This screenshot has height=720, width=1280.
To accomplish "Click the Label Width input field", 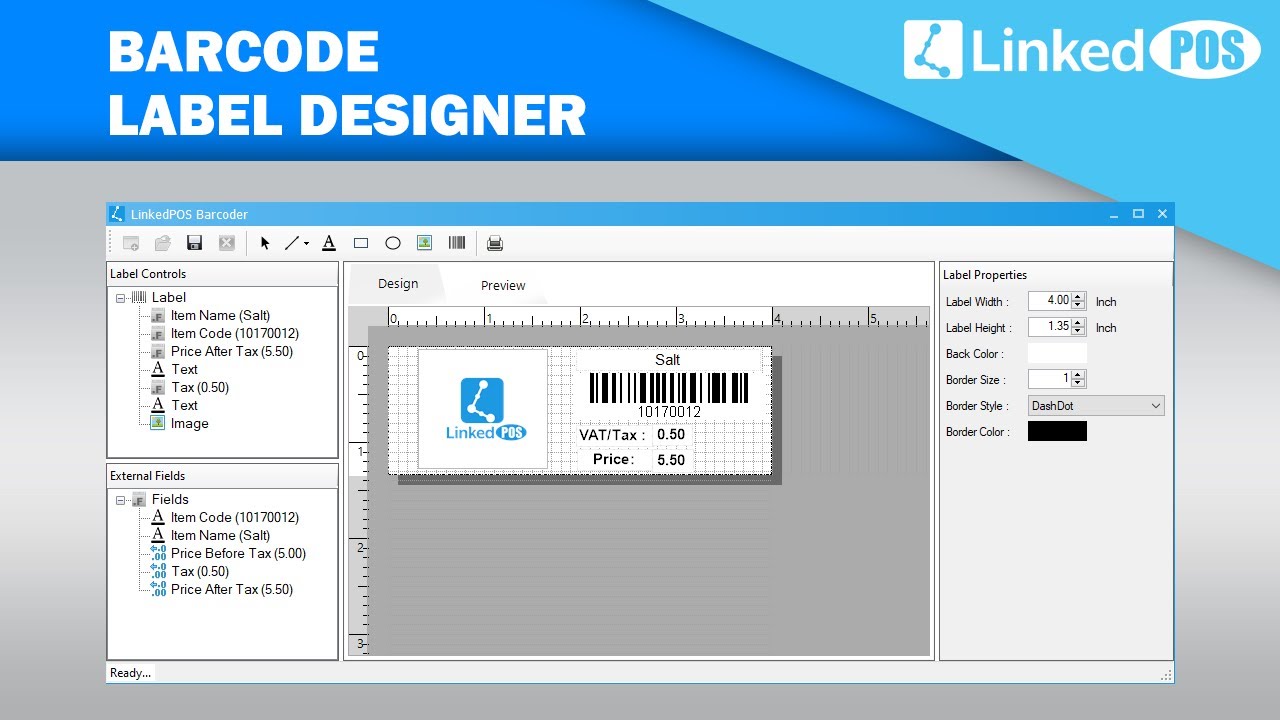I will 1049,301.
